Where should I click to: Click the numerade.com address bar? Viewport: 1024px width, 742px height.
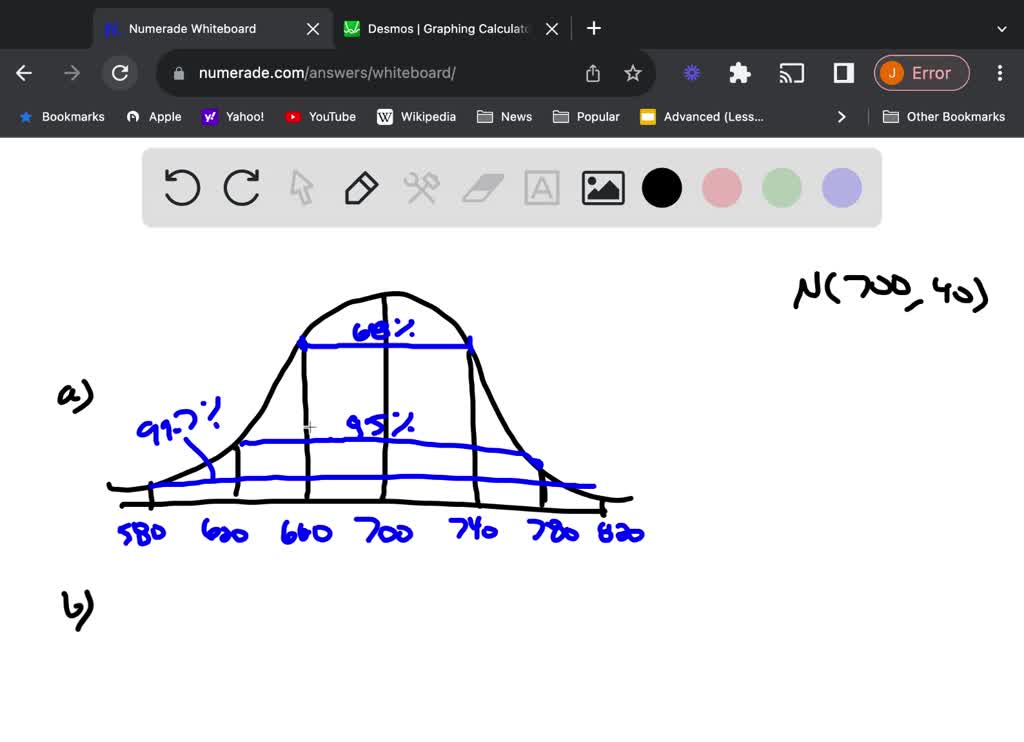click(x=380, y=73)
